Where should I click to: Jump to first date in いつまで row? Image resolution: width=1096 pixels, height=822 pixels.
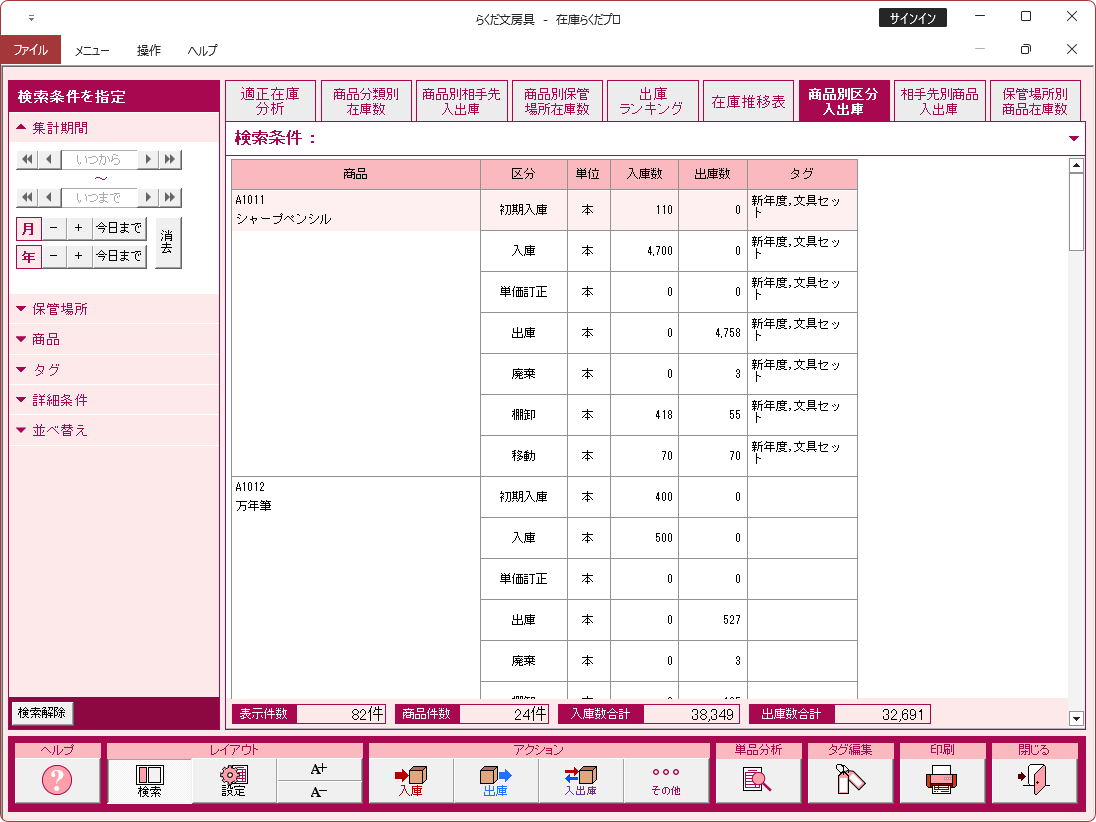[27, 198]
